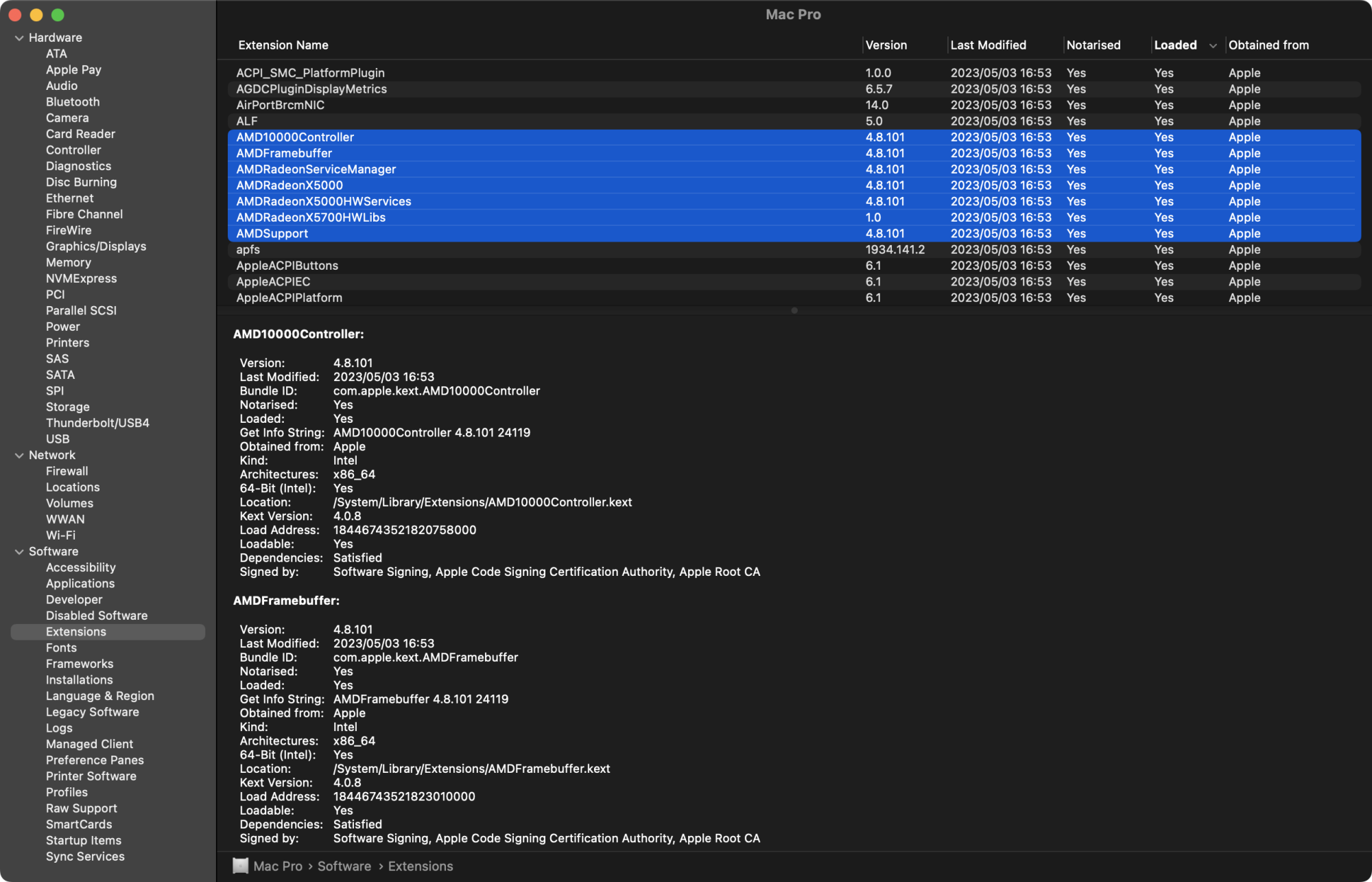The height and width of the screenshot is (882, 1372).
Task: Select the AGDCPluginDisplayMetrics extension row
Action: pyautogui.click(x=794, y=89)
